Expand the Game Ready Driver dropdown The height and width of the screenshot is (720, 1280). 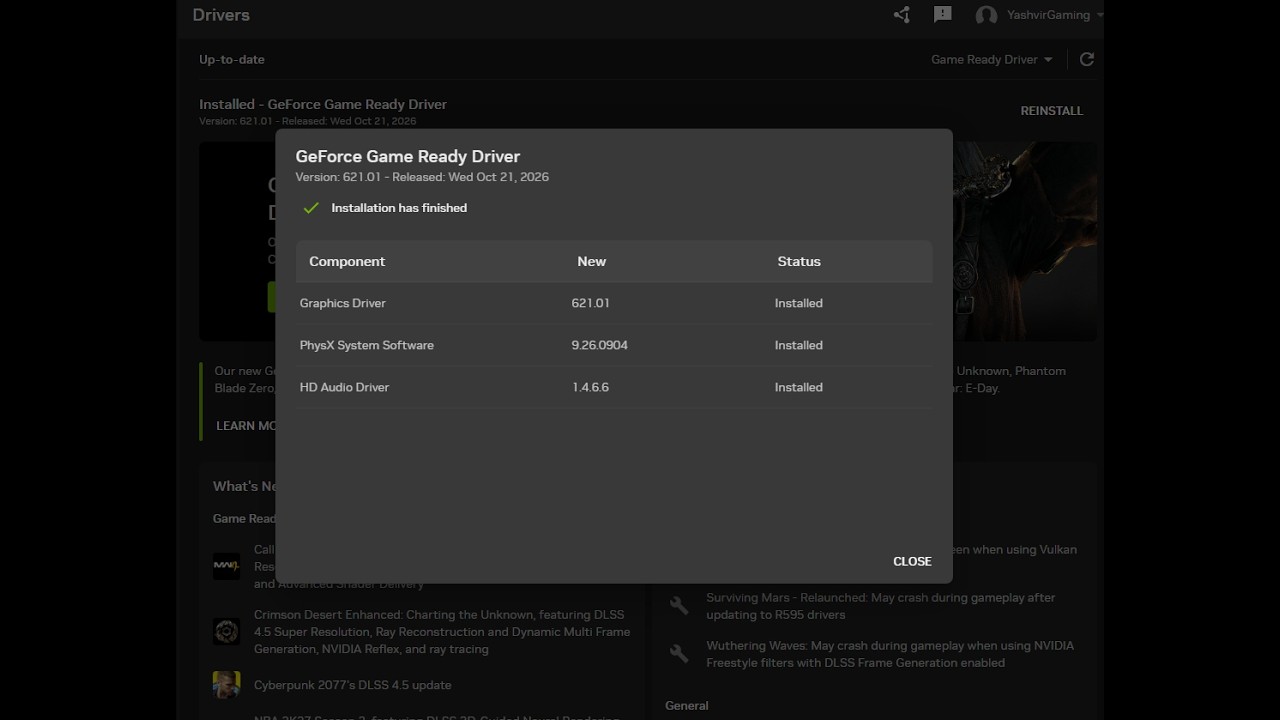(x=992, y=59)
